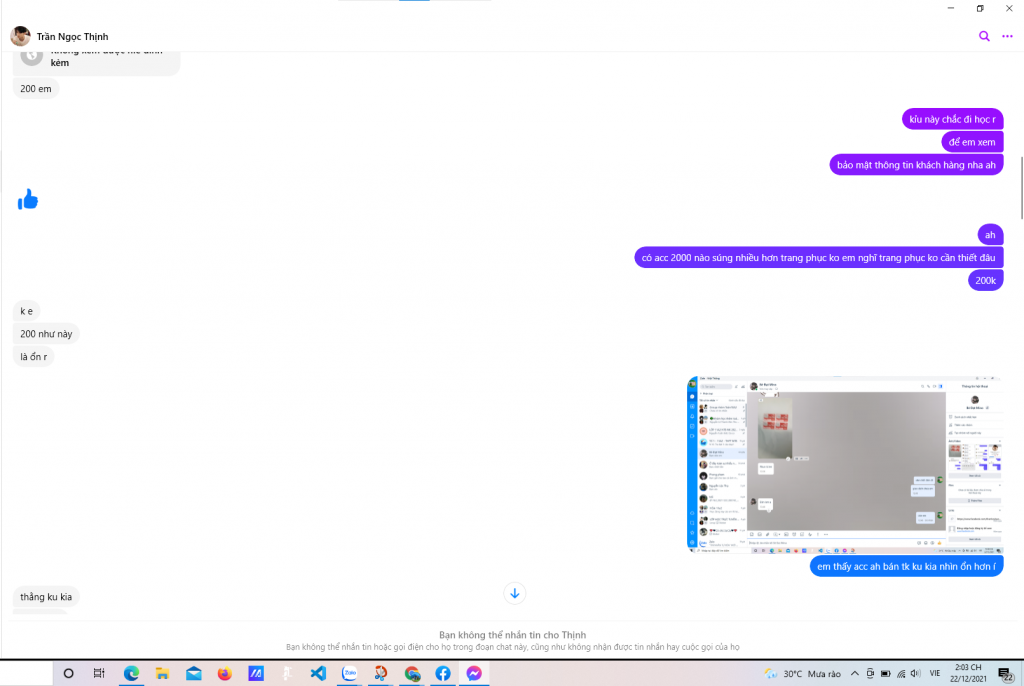Switch to Zalo from taskbar

pos(349,673)
